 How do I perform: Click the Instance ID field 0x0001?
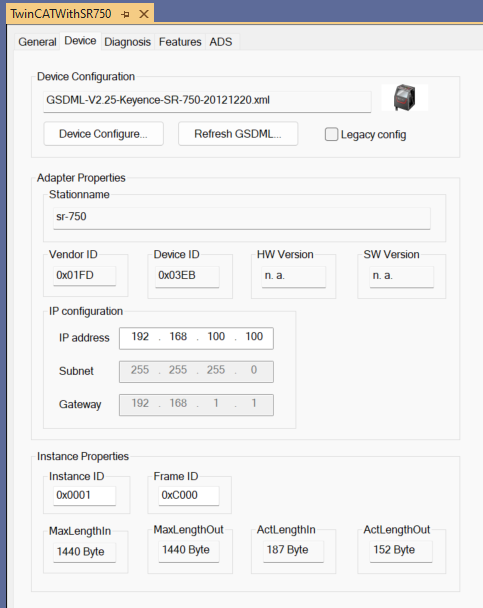coord(84,496)
